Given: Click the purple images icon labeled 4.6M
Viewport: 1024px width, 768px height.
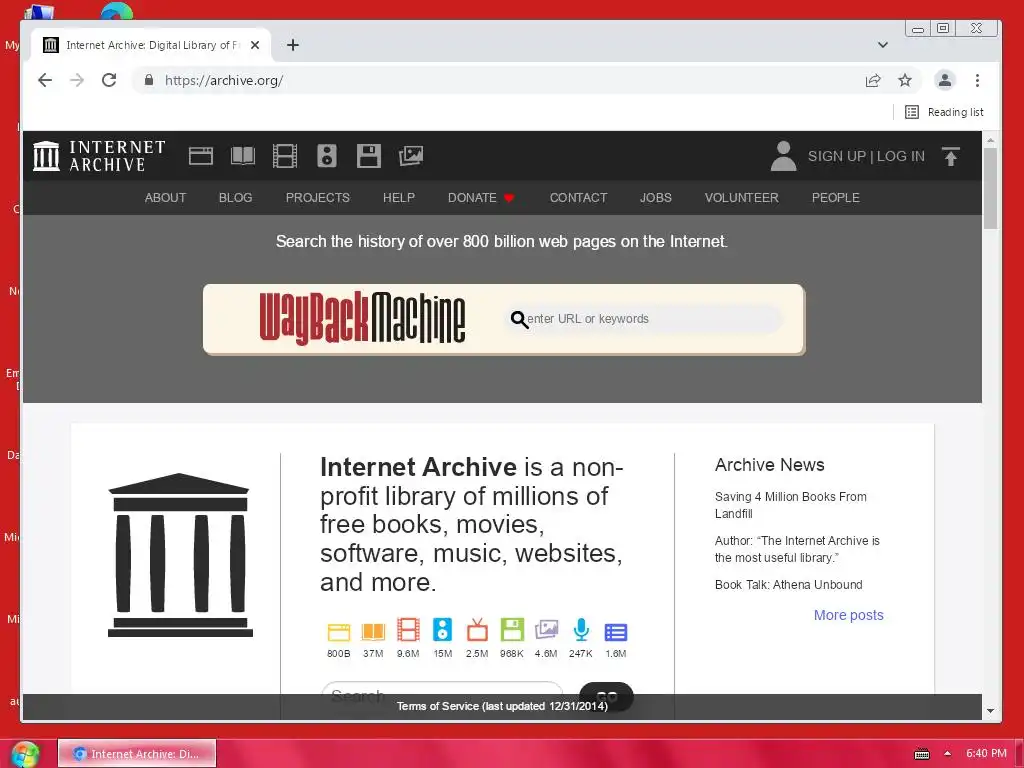Looking at the screenshot, I should (546, 630).
